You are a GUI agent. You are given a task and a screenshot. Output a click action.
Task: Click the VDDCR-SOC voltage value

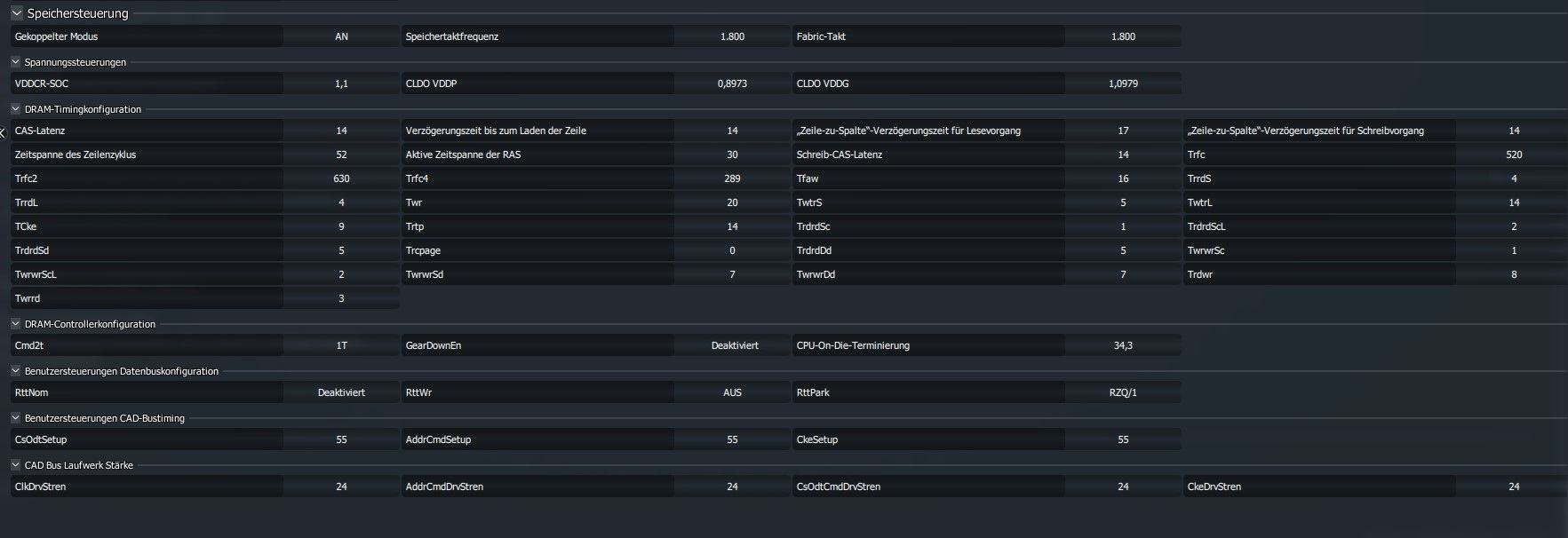341,83
